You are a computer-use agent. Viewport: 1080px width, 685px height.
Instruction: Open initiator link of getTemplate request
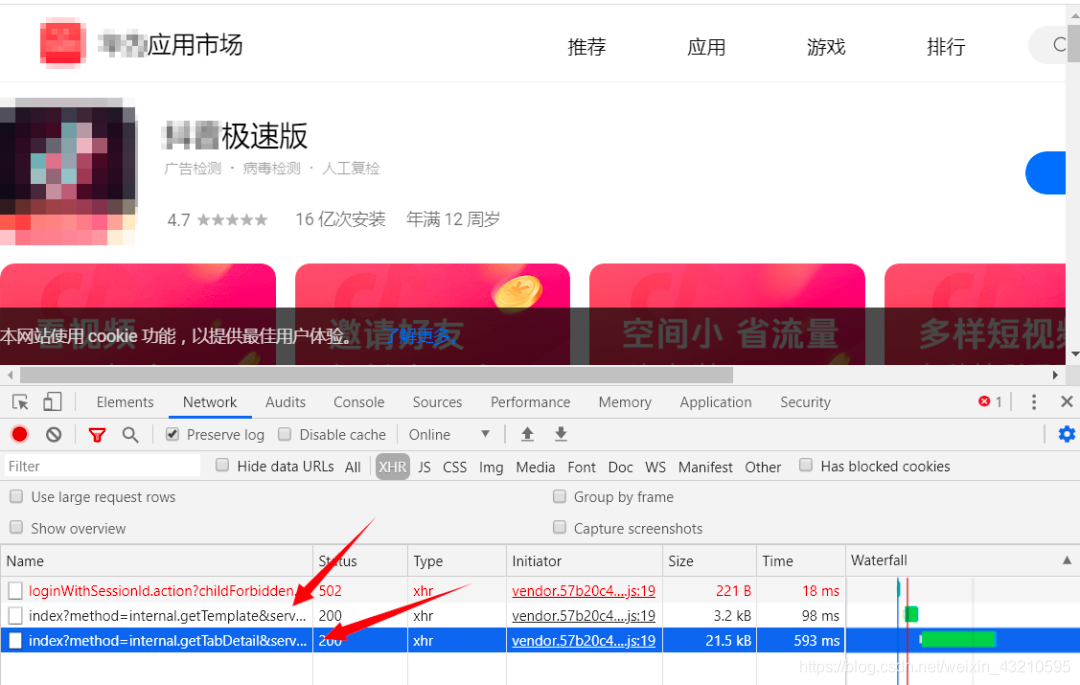point(583,615)
